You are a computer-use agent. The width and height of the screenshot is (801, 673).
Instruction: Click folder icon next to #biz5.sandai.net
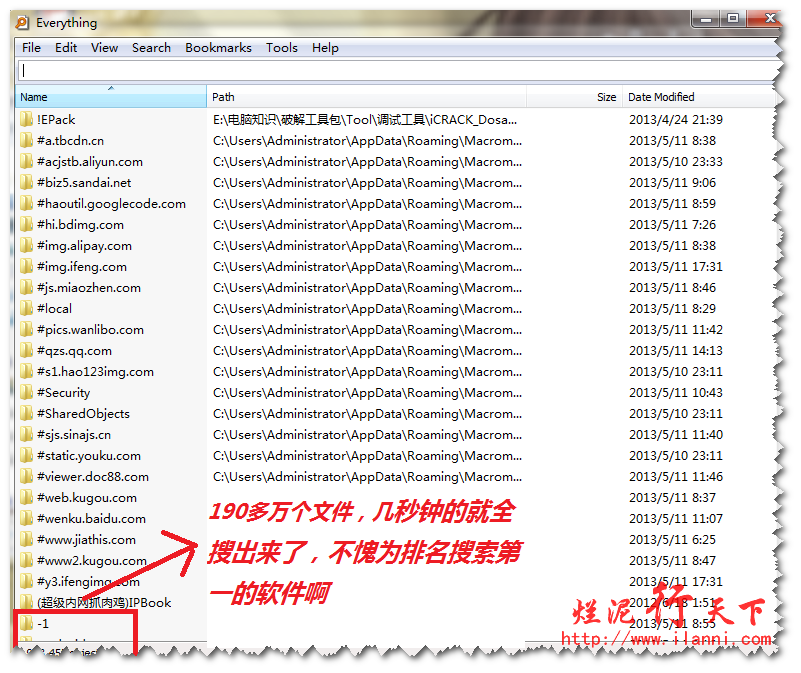[x=27, y=182]
